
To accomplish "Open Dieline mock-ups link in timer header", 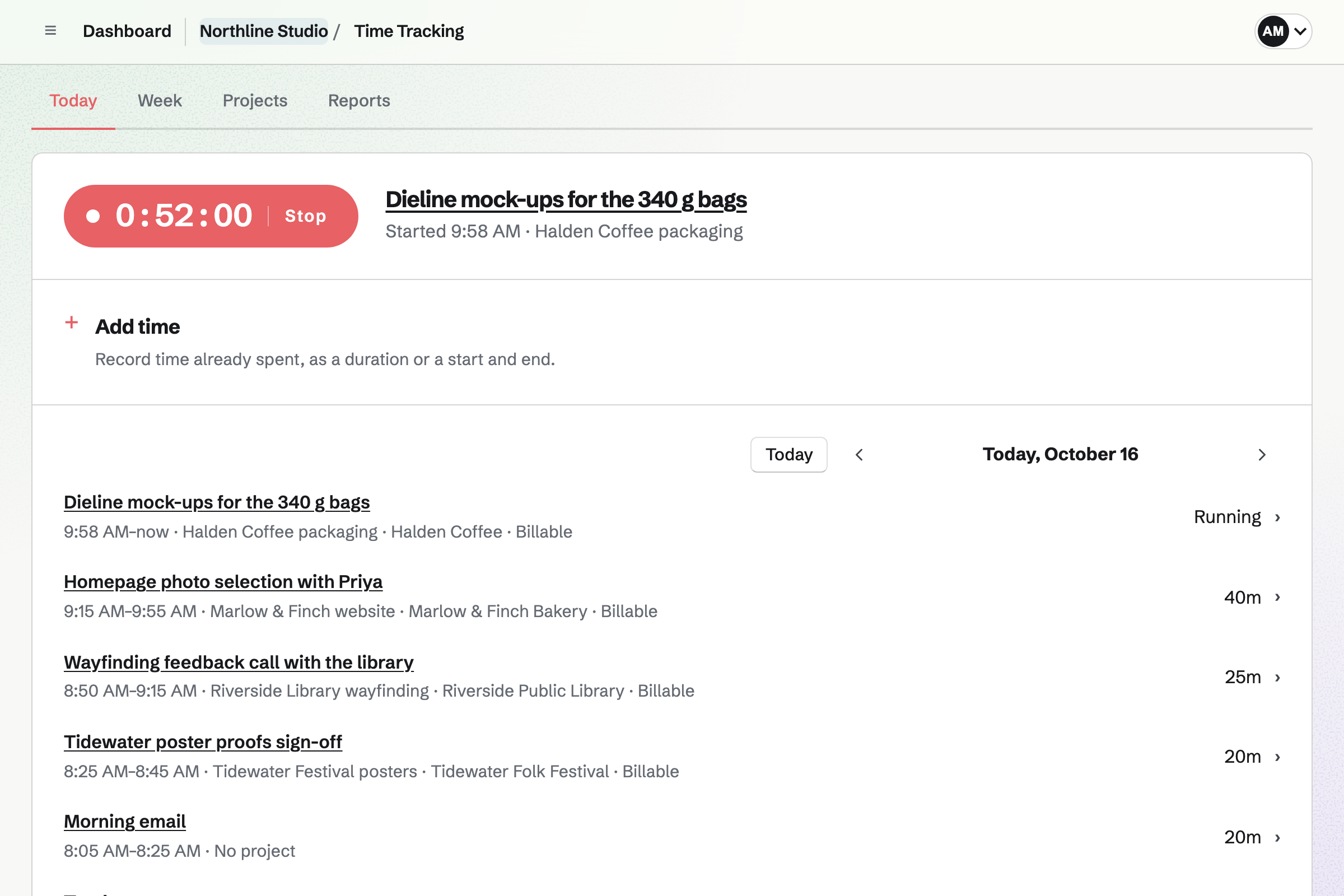I will [566, 199].
